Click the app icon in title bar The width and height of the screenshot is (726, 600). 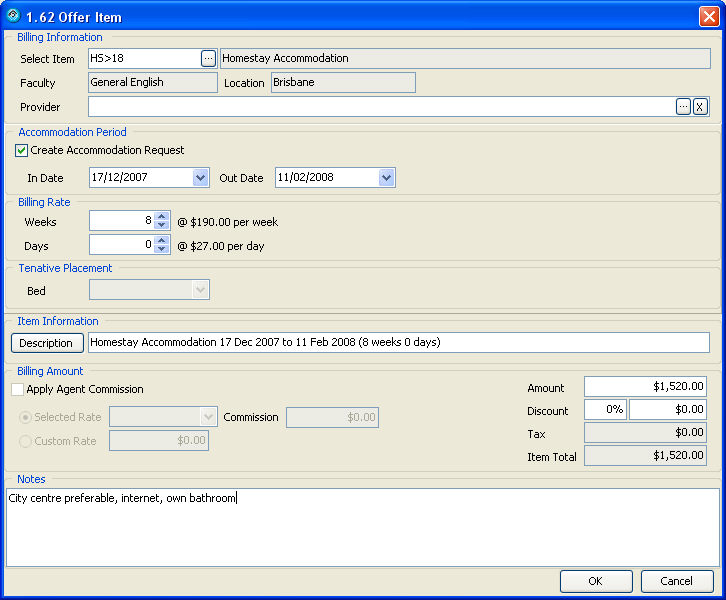(x=13, y=15)
